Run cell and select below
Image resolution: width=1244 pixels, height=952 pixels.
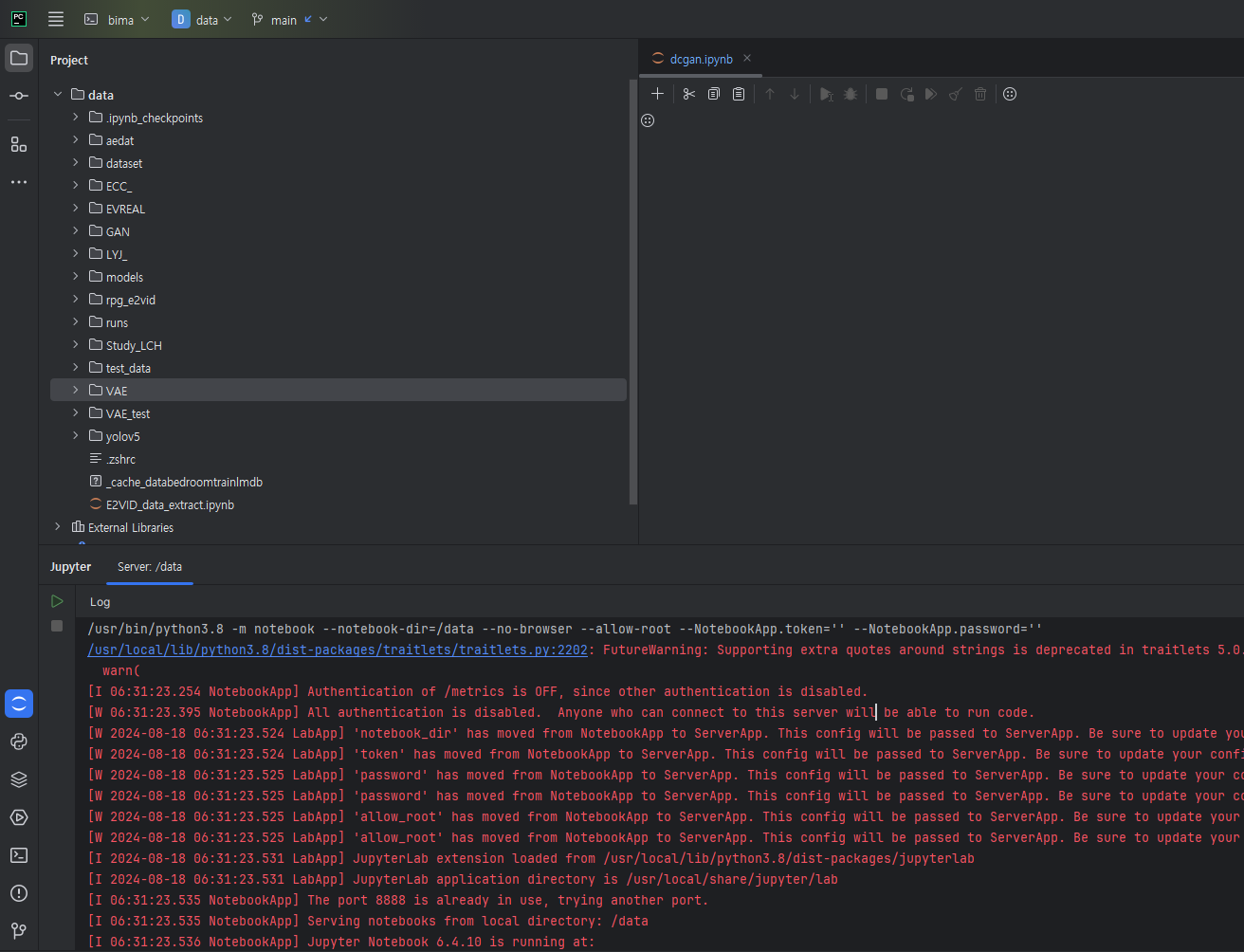[826, 94]
